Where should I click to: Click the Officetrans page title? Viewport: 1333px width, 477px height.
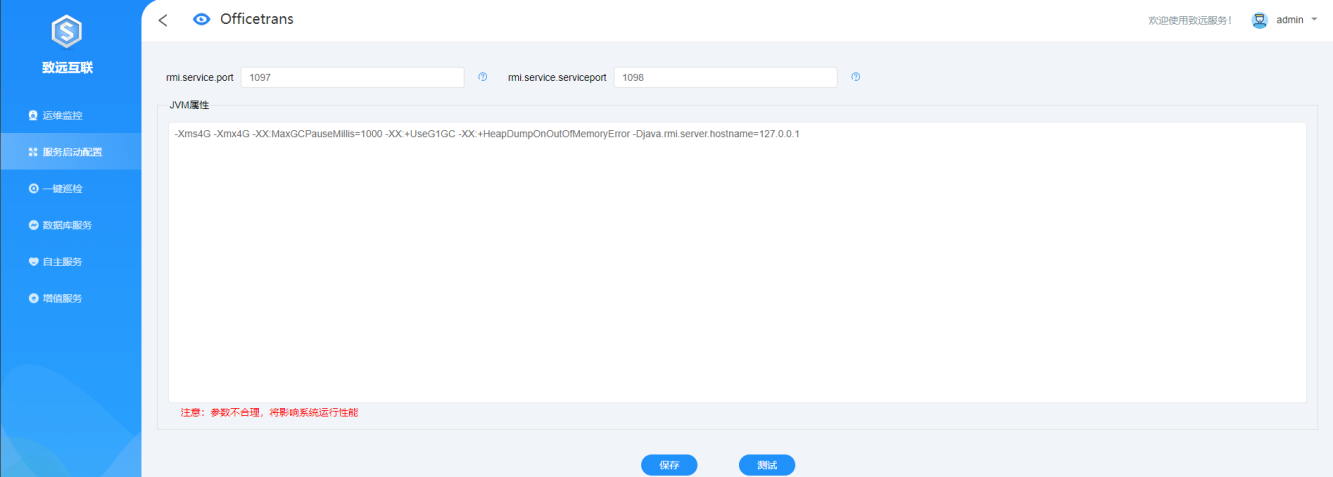pyautogui.click(x=257, y=19)
